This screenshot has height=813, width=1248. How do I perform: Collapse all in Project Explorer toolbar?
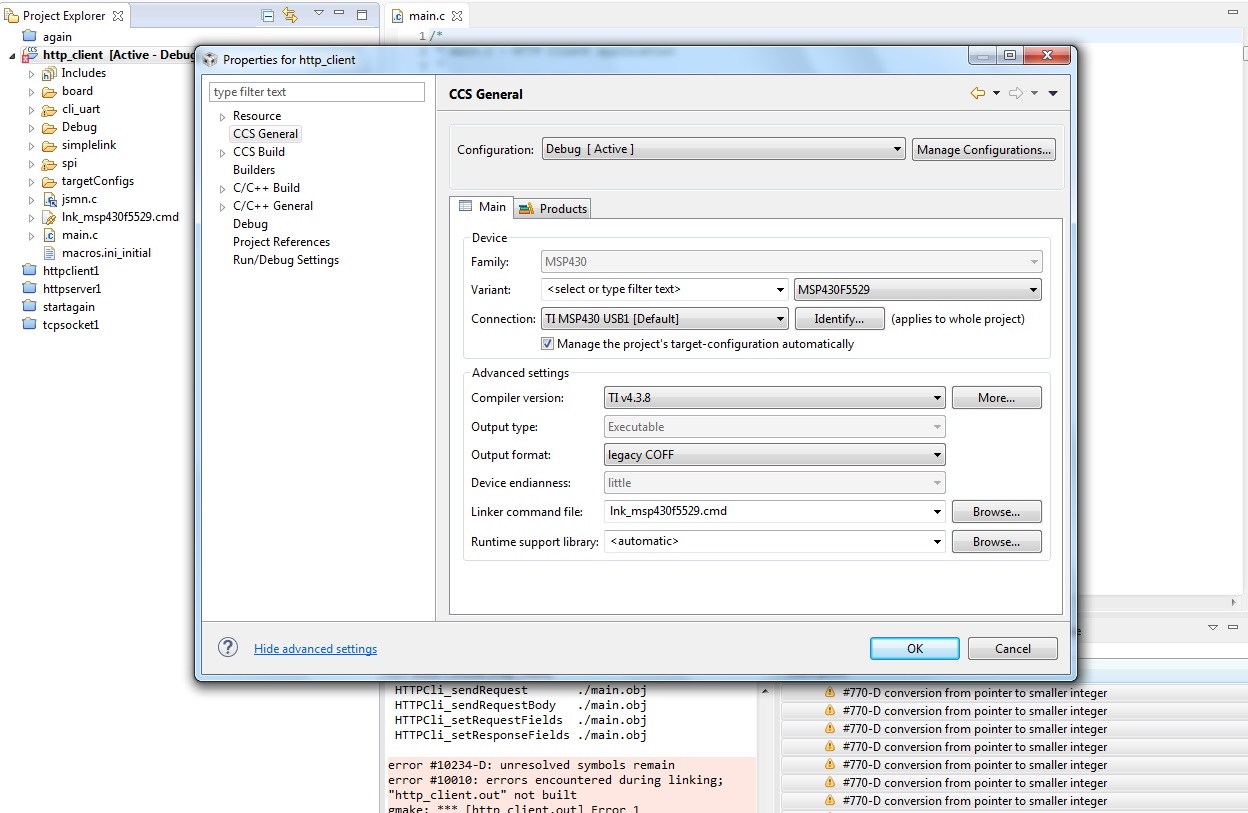pos(267,15)
